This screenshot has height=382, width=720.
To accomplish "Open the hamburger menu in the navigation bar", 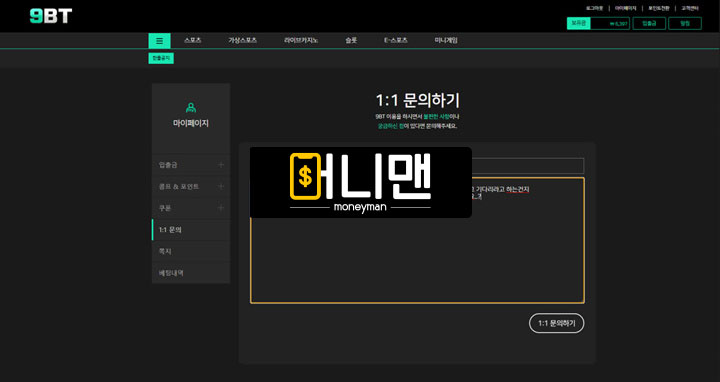I will (159, 41).
